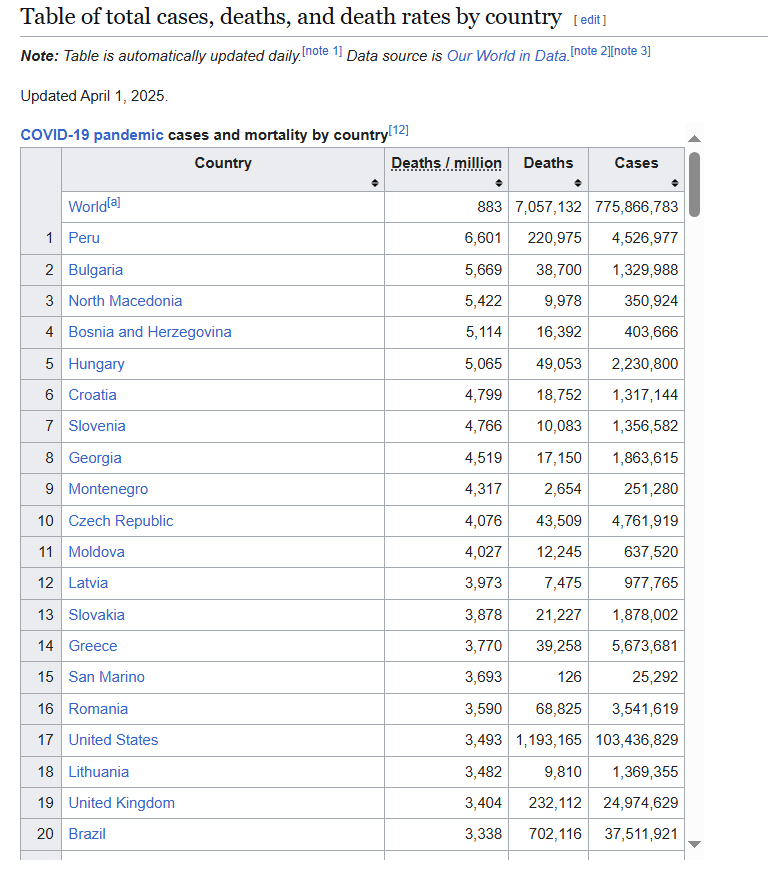Viewport: 768px width, 872px height.
Task: Click the scroll up arrow of table
Action: click(x=694, y=139)
